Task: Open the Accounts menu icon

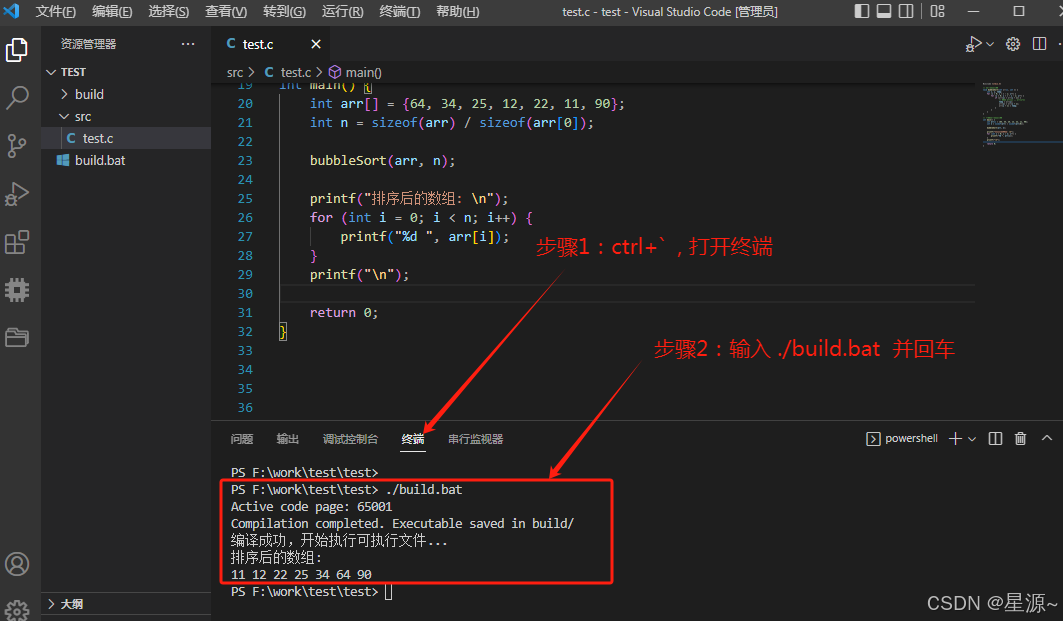Action: (x=17, y=564)
